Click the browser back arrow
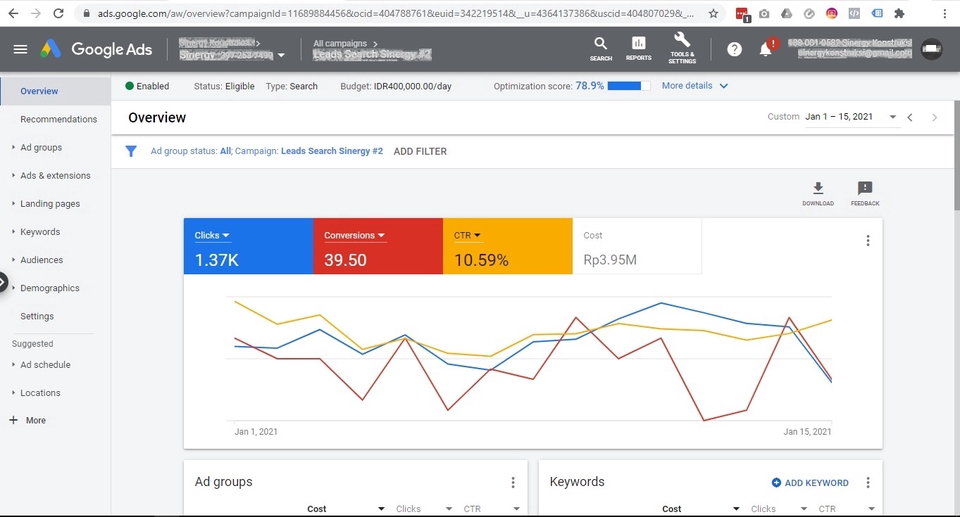 pos(13,13)
